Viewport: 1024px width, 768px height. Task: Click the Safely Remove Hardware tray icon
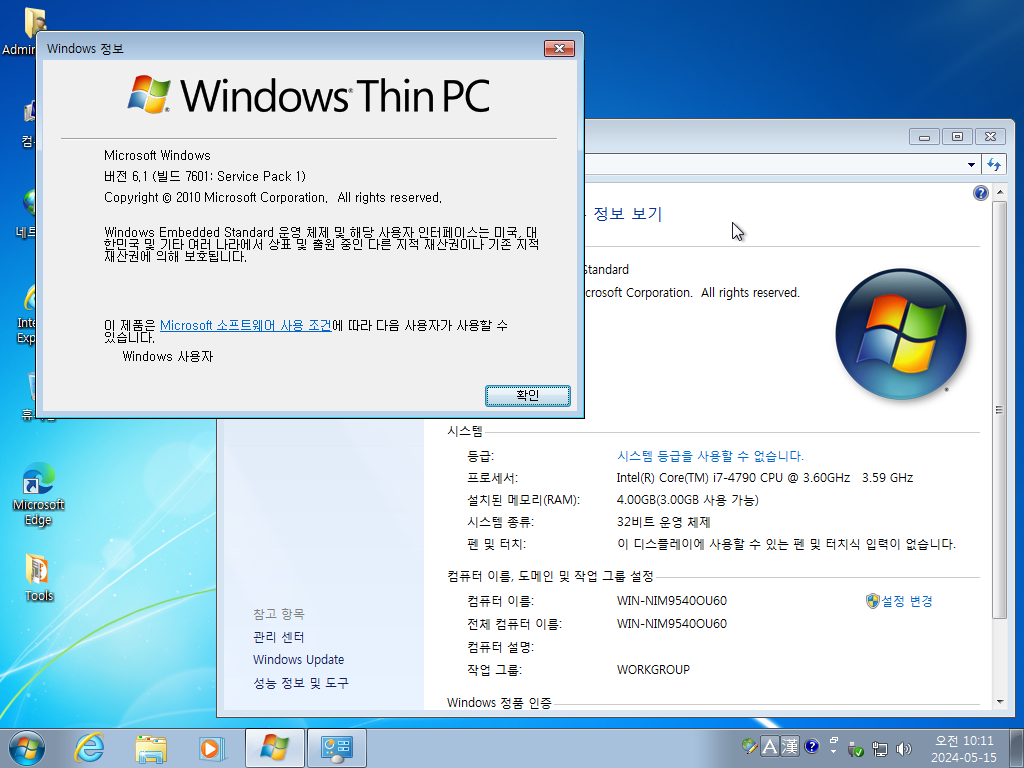[856, 749]
